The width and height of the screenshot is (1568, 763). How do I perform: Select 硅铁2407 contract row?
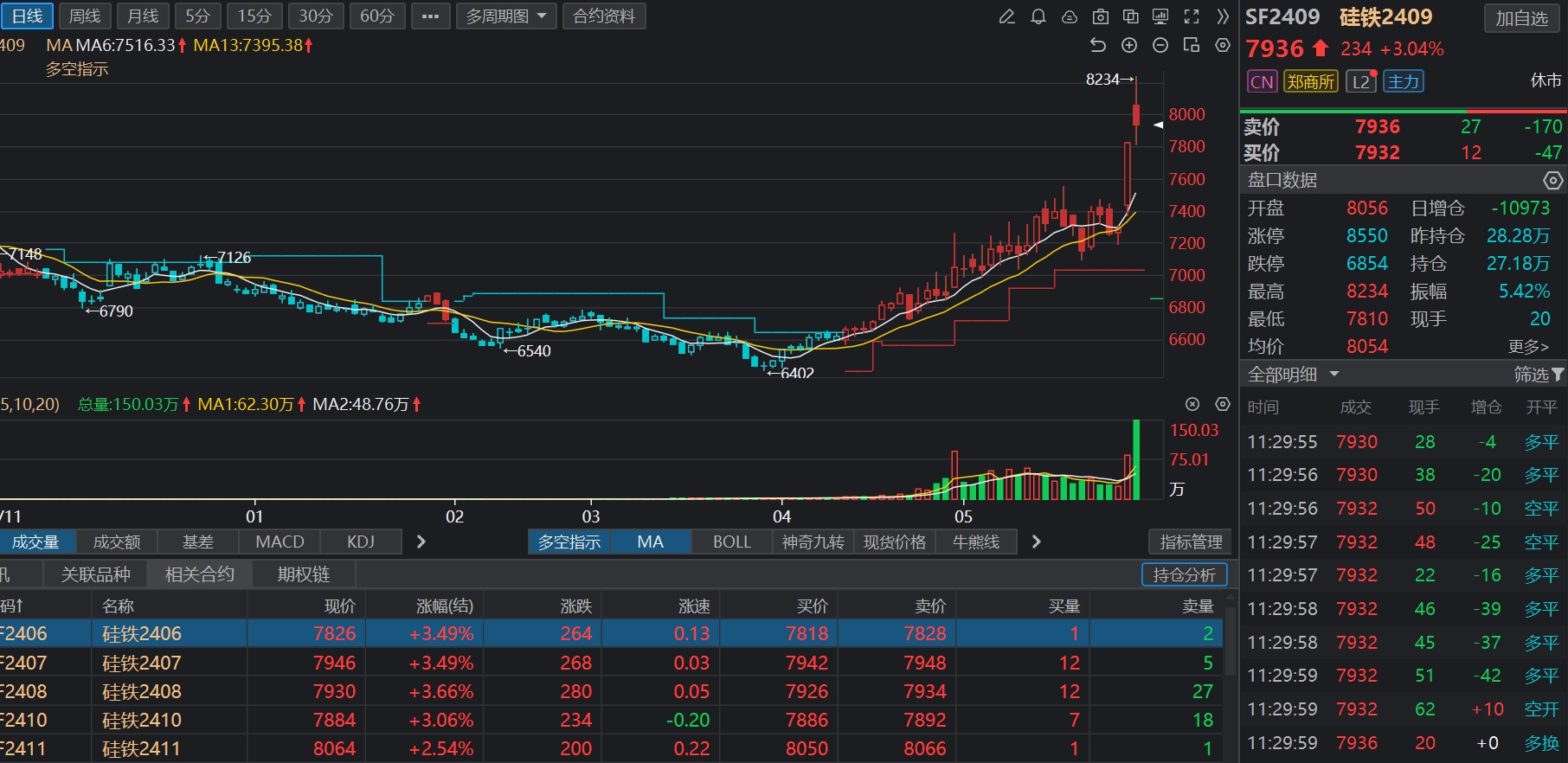tap(611, 663)
